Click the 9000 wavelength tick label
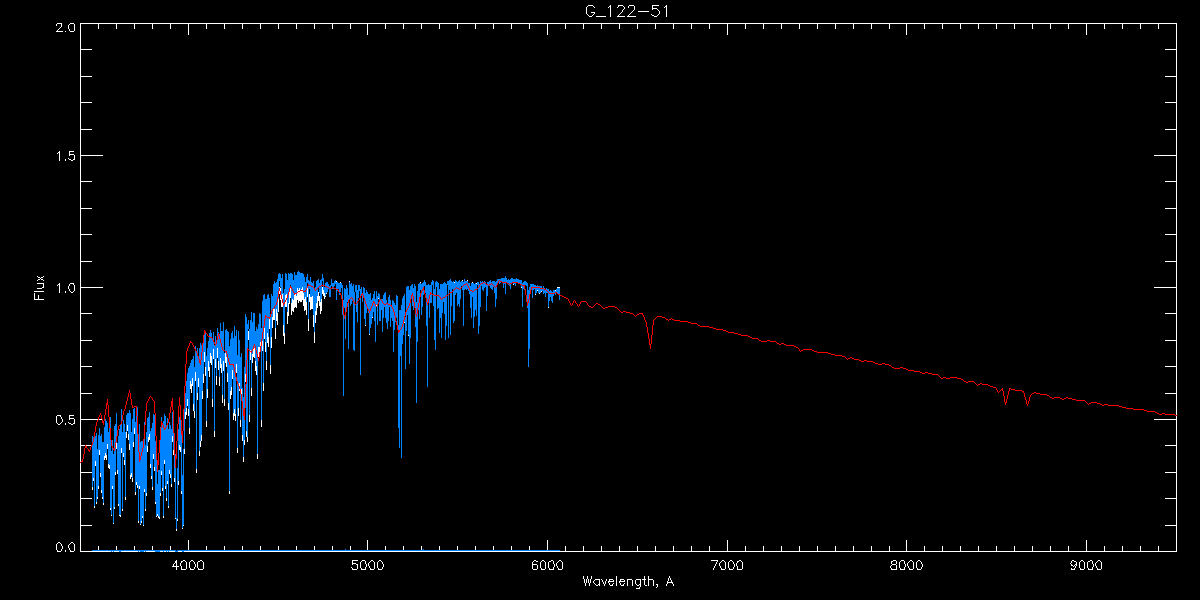This screenshot has height=600, width=1200. click(1086, 566)
